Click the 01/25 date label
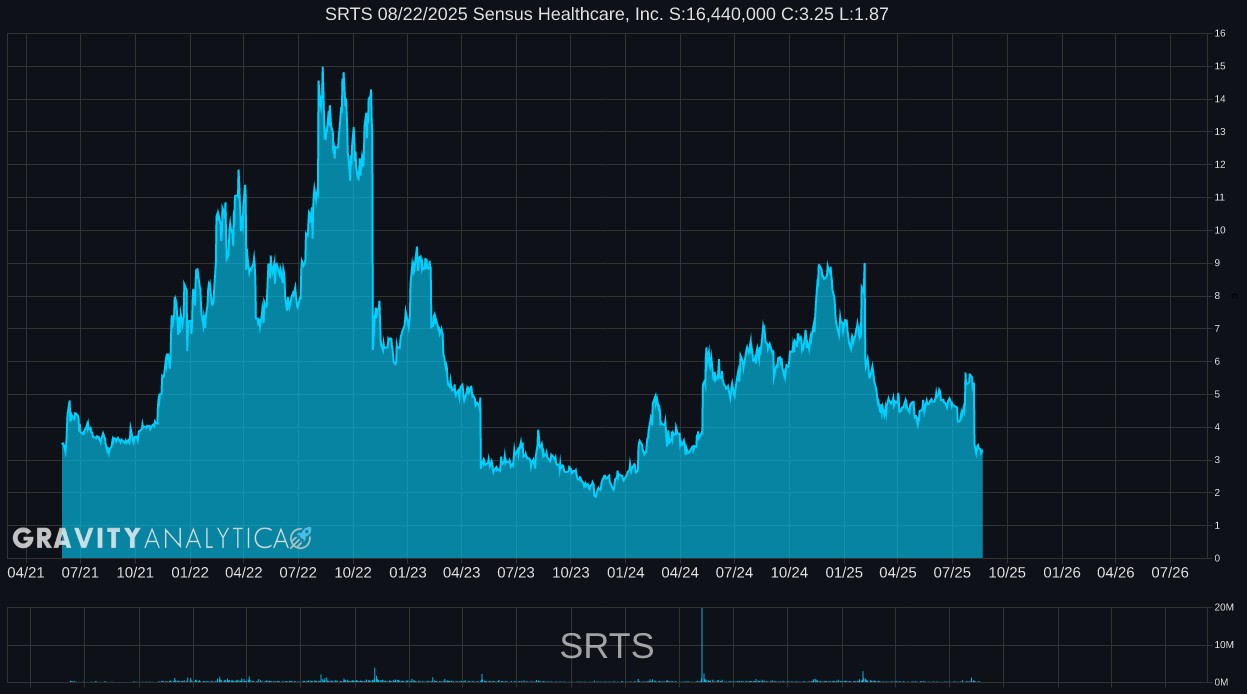 click(844, 572)
